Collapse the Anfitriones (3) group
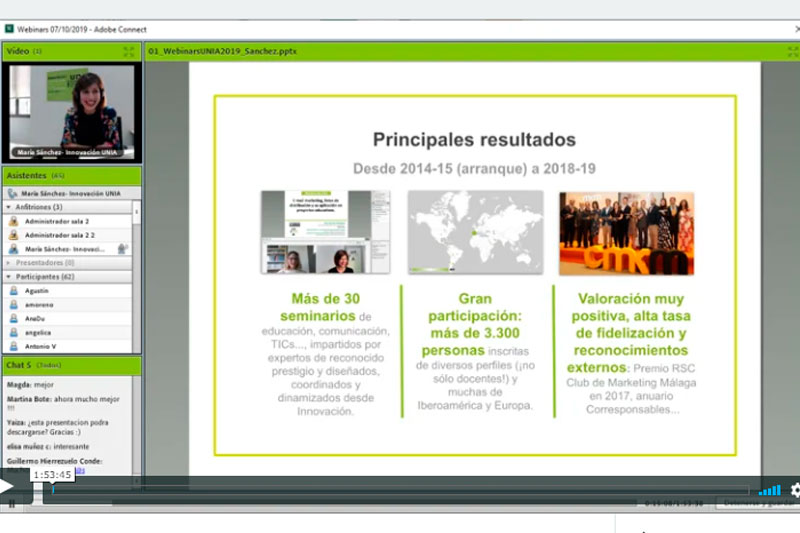The height and width of the screenshot is (533, 800). [x=9, y=207]
